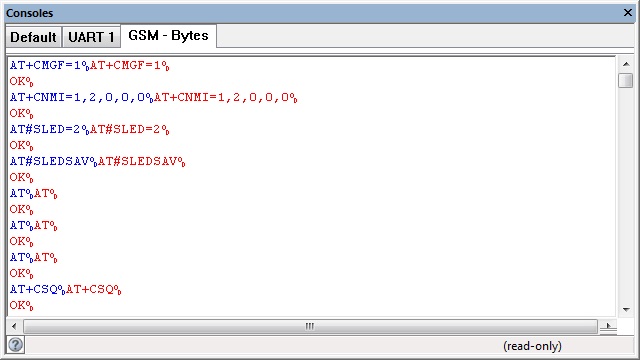Open help via the question mark icon
The image size is (640, 360).
[16, 345]
